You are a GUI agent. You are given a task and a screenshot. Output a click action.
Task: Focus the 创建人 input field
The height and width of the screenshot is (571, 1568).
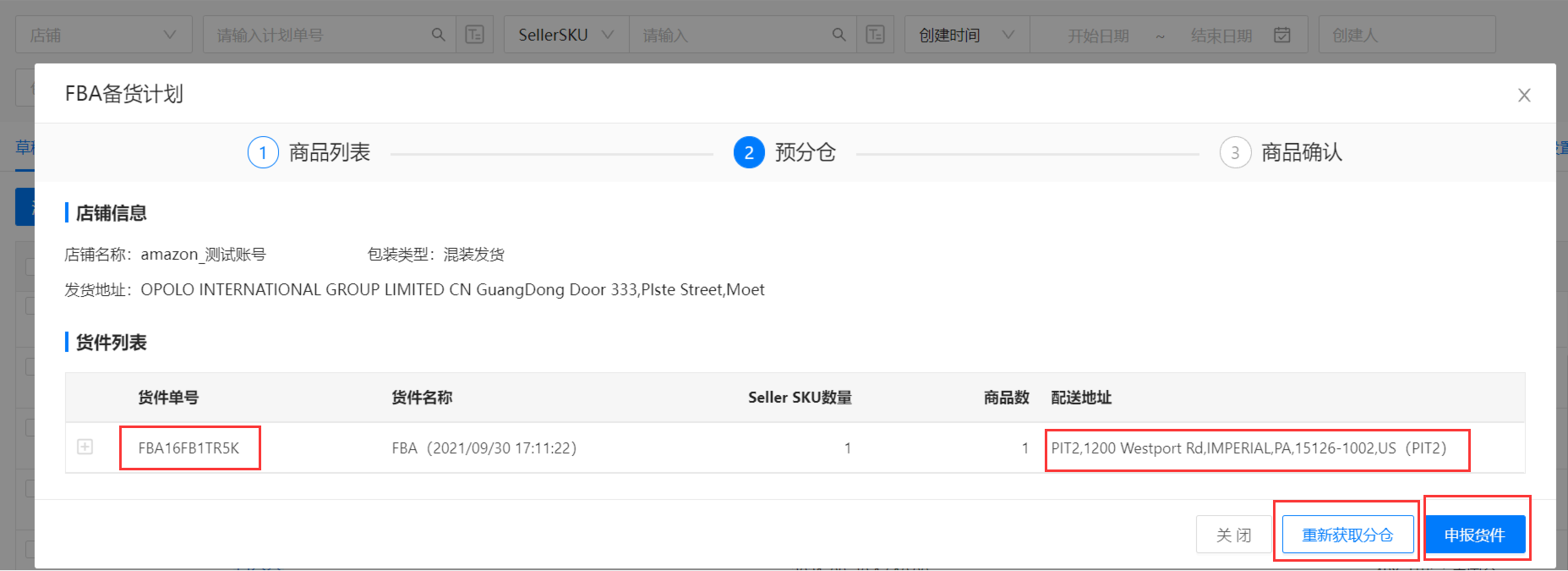pyautogui.click(x=1407, y=35)
